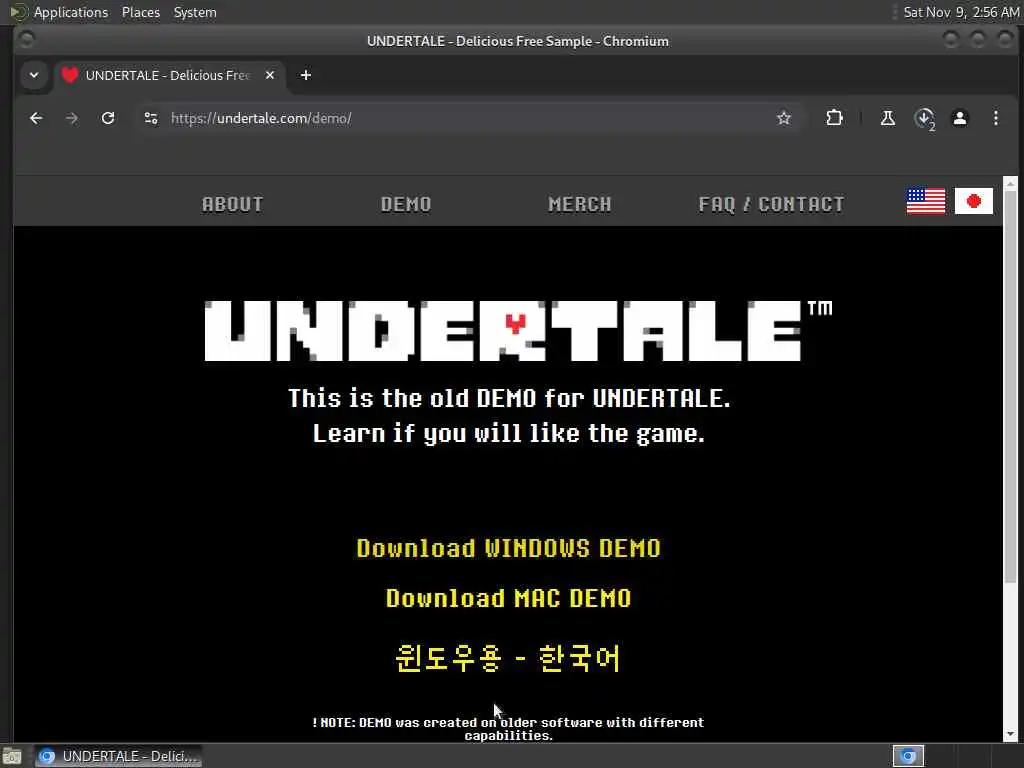Click the scrollbar up arrow
Screen dimensions: 1024x768
1010,183
